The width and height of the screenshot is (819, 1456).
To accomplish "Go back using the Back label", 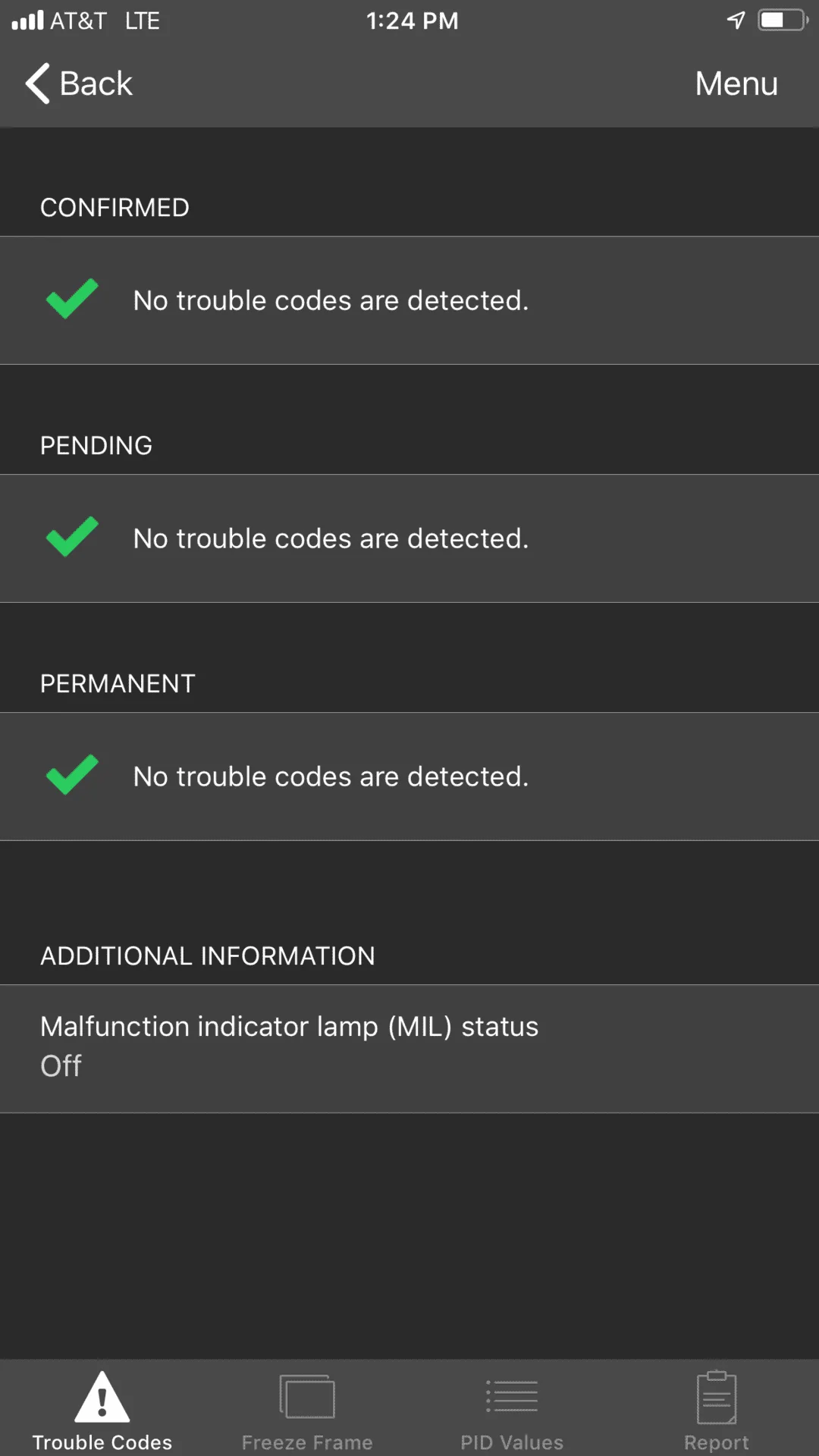I will [96, 83].
